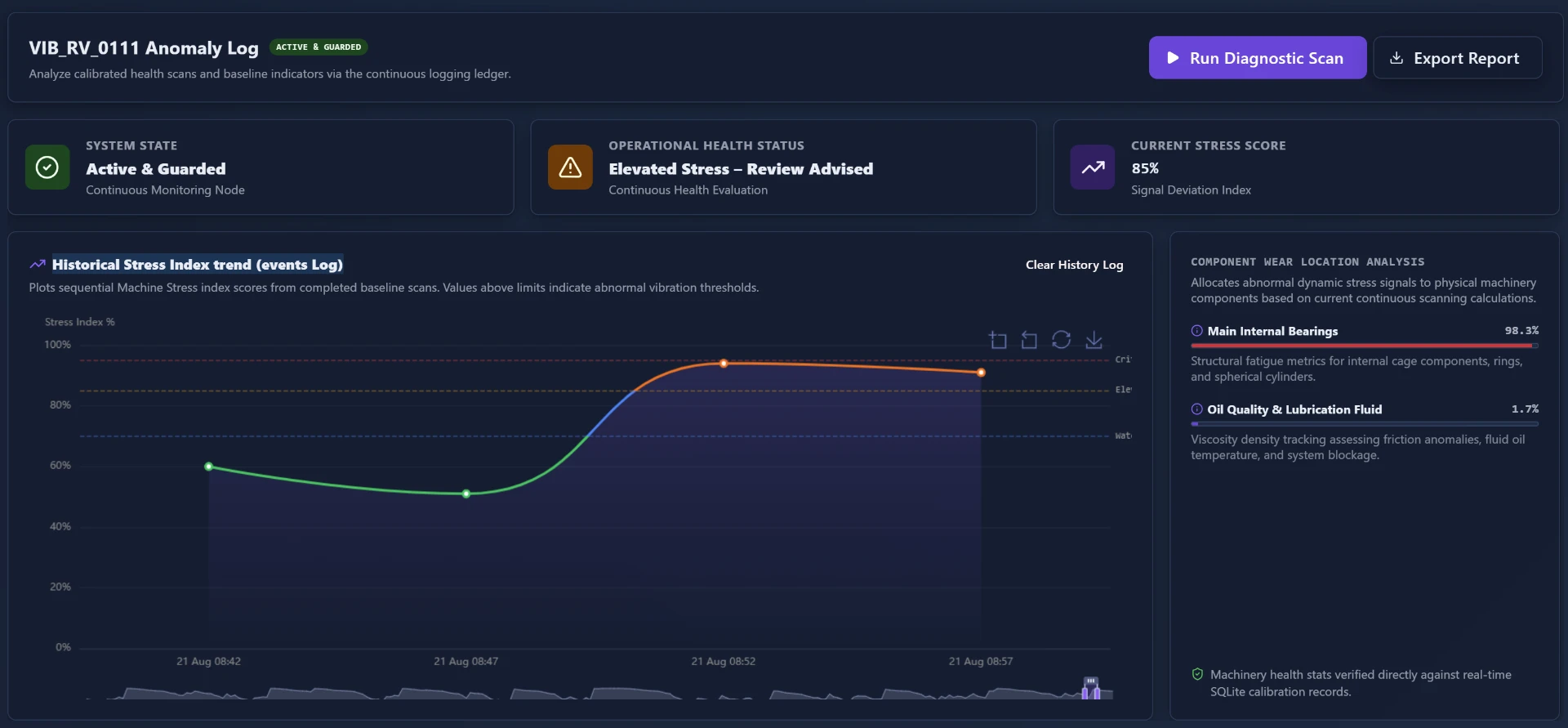This screenshot has width=1568, height=728.
Task: Click the Active & Guarded system state text
Action: (x=156, y=169)
